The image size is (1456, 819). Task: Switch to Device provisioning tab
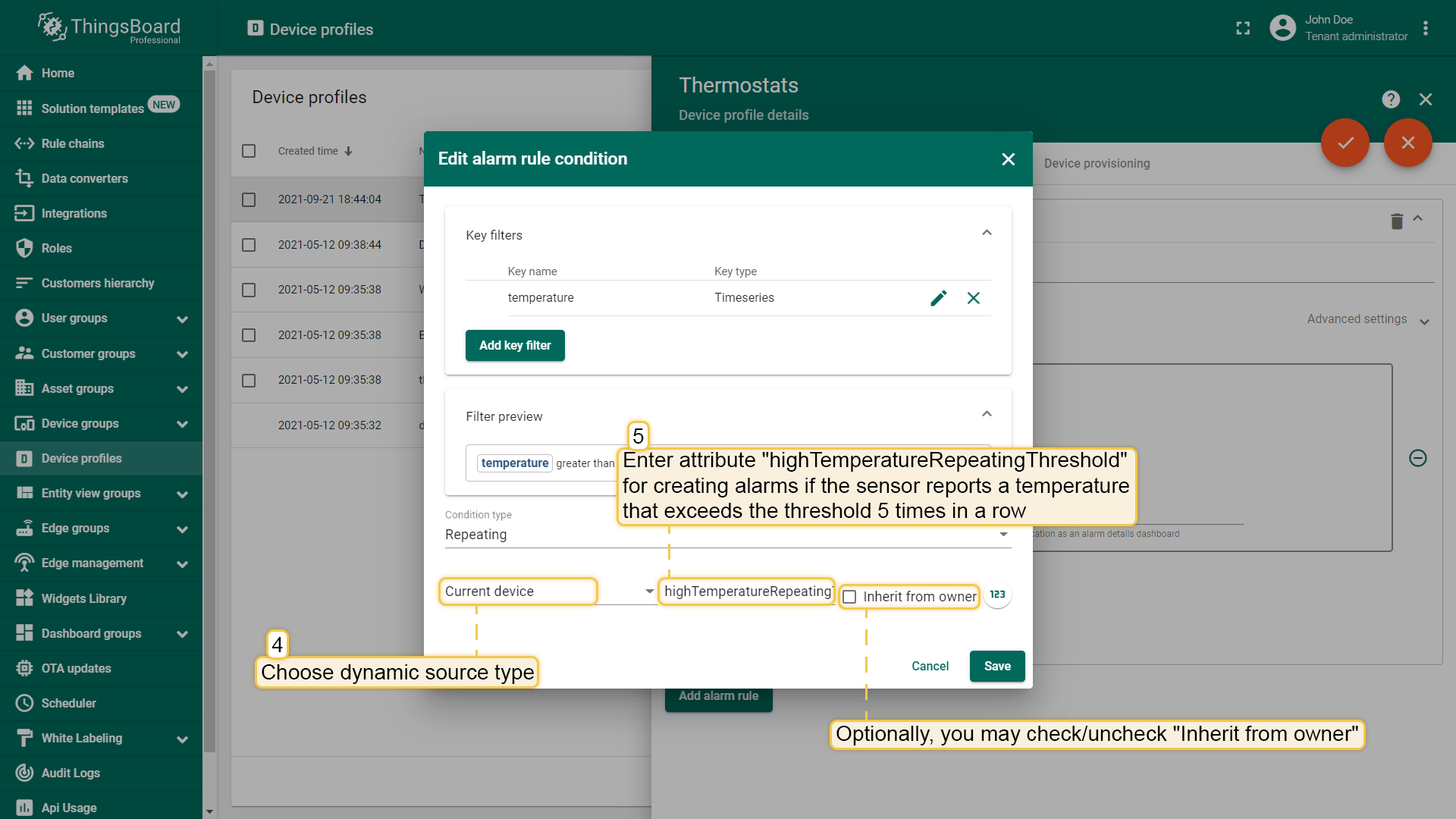1097,163
